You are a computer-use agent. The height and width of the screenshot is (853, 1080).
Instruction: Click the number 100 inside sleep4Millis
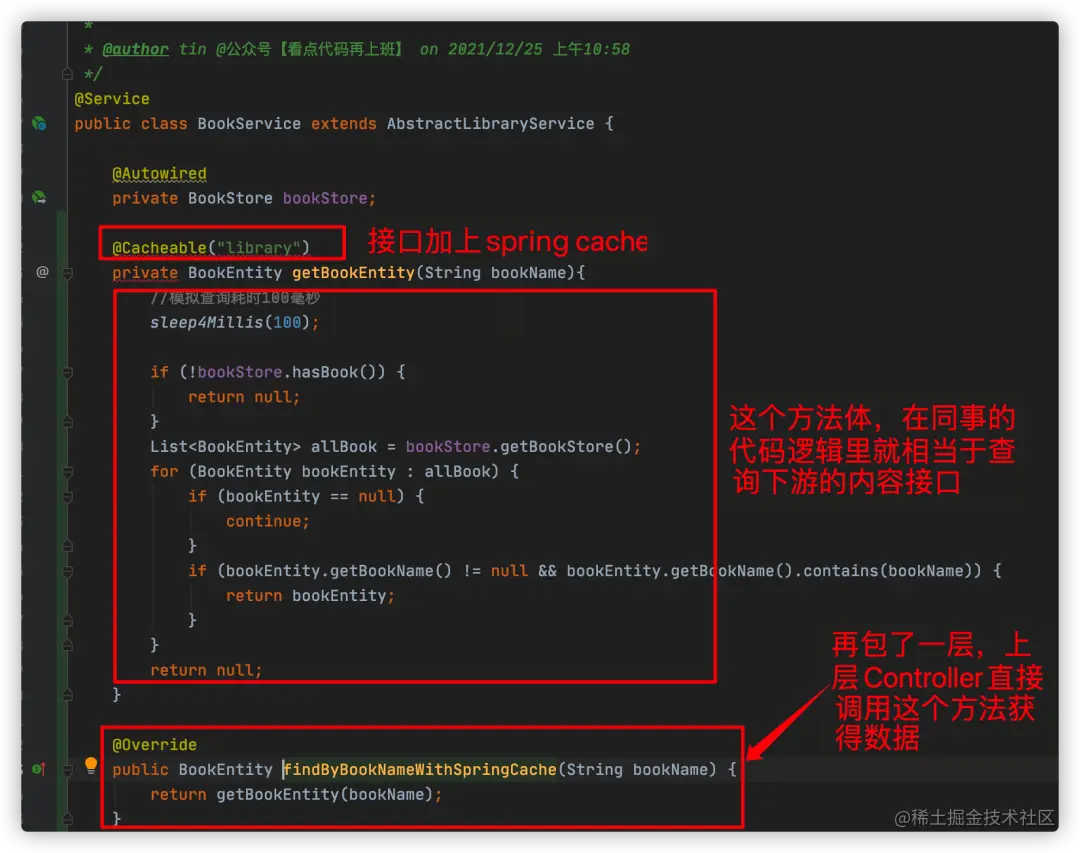[287, 322]
